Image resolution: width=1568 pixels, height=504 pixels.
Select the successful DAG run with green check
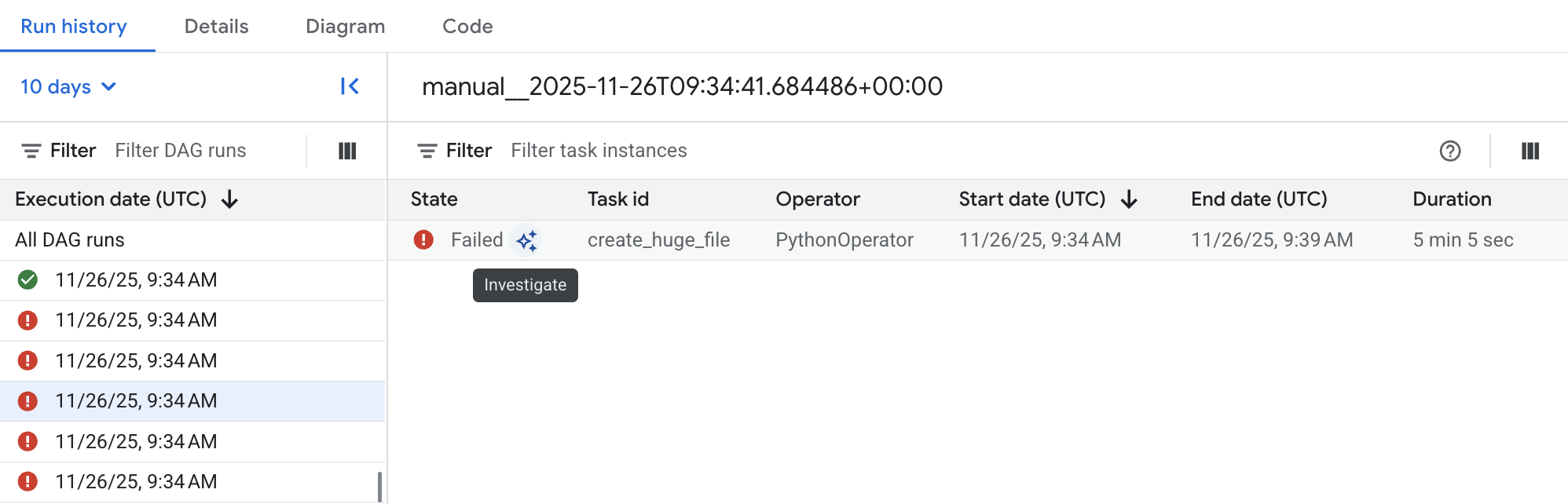pyautogui.click(x=136, y=280)
